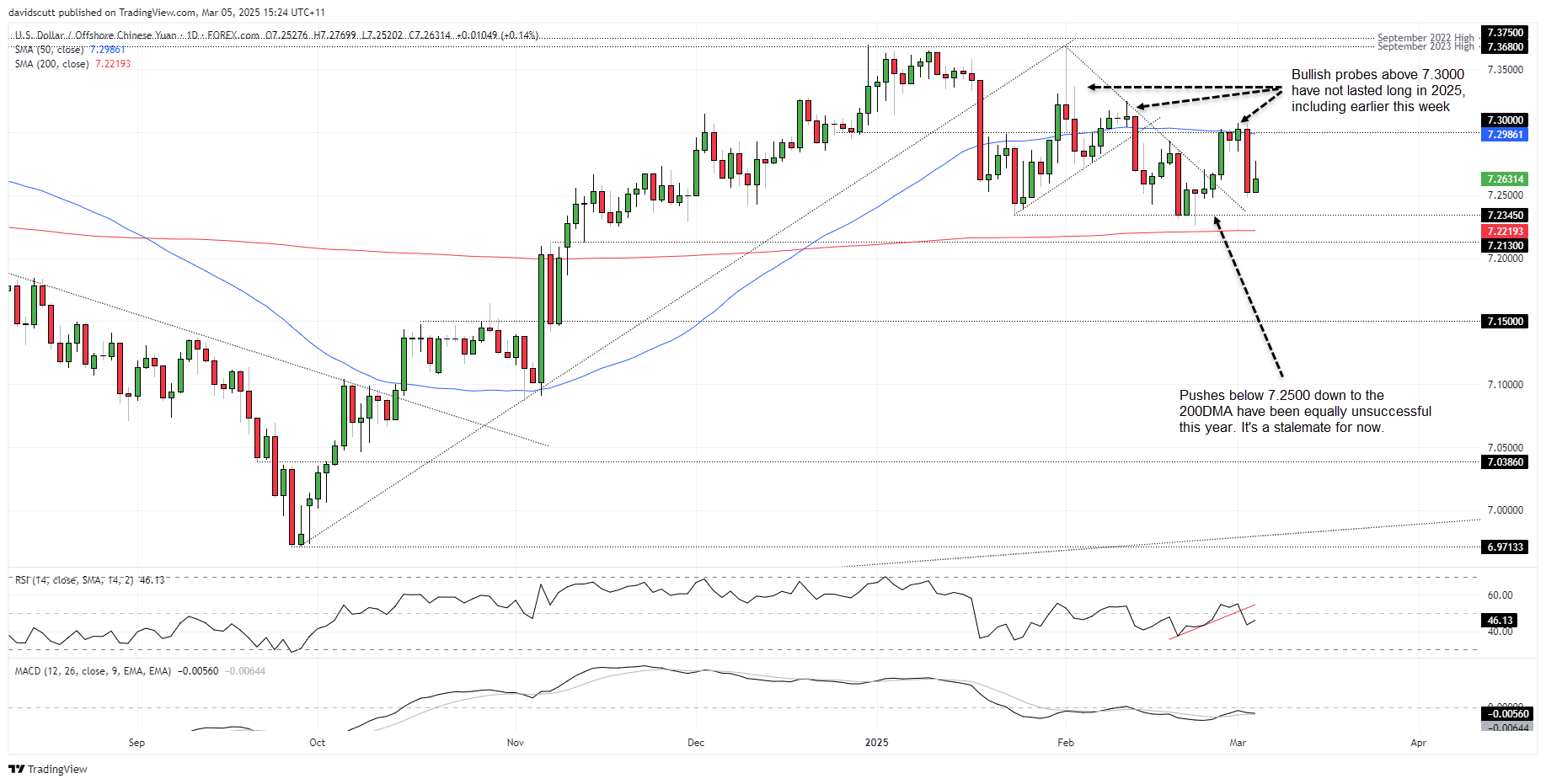Click the 7.35000 axis price tick
The width and height of the screenshot is (1546, 784).
coord(1505,70)
